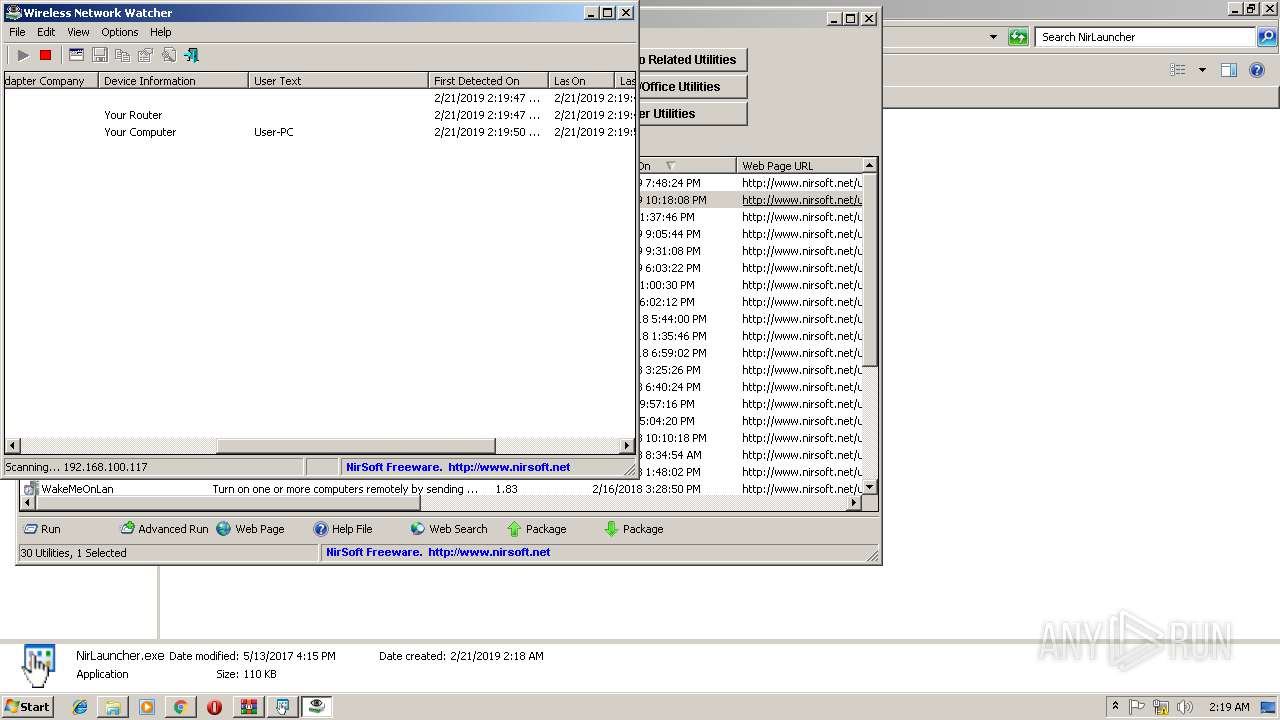Stop scanning with the red square icon

(x=45, y=55)
